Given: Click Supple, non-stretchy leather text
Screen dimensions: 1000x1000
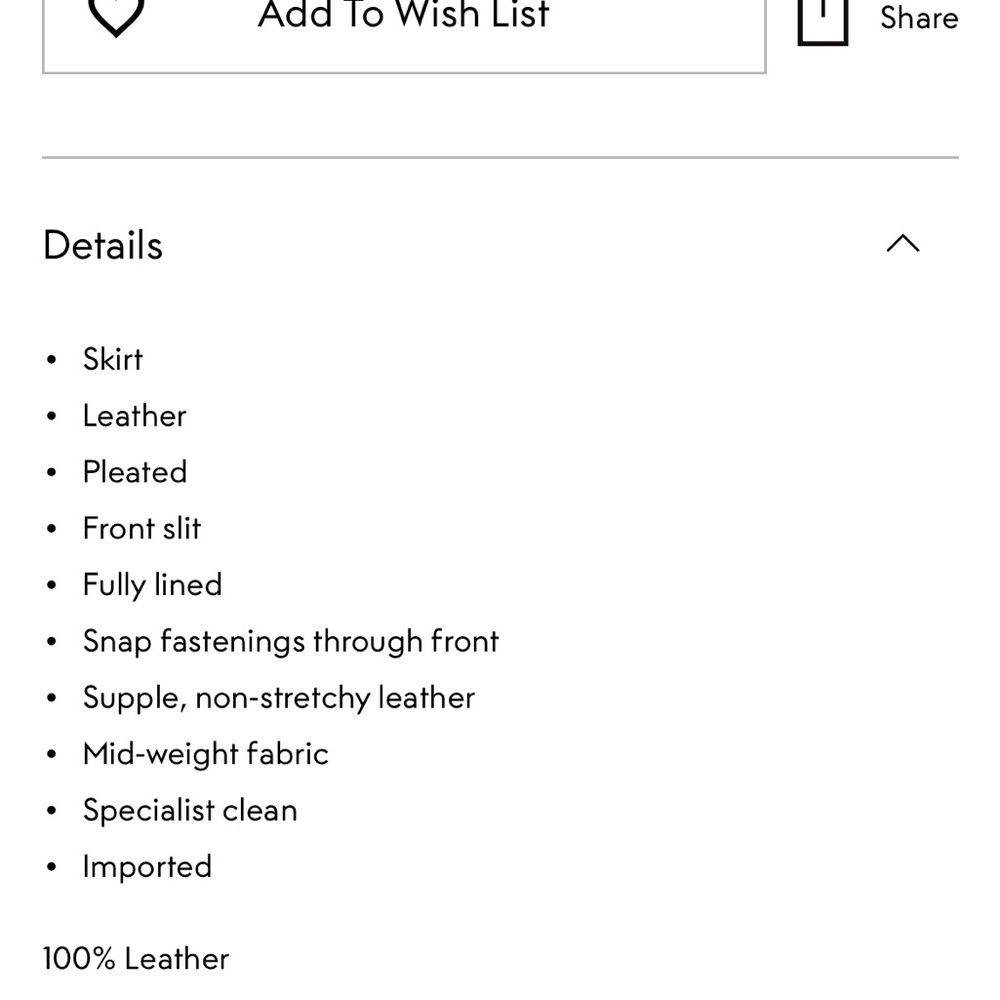Looking at the screenshot, I should pos(279,698).
